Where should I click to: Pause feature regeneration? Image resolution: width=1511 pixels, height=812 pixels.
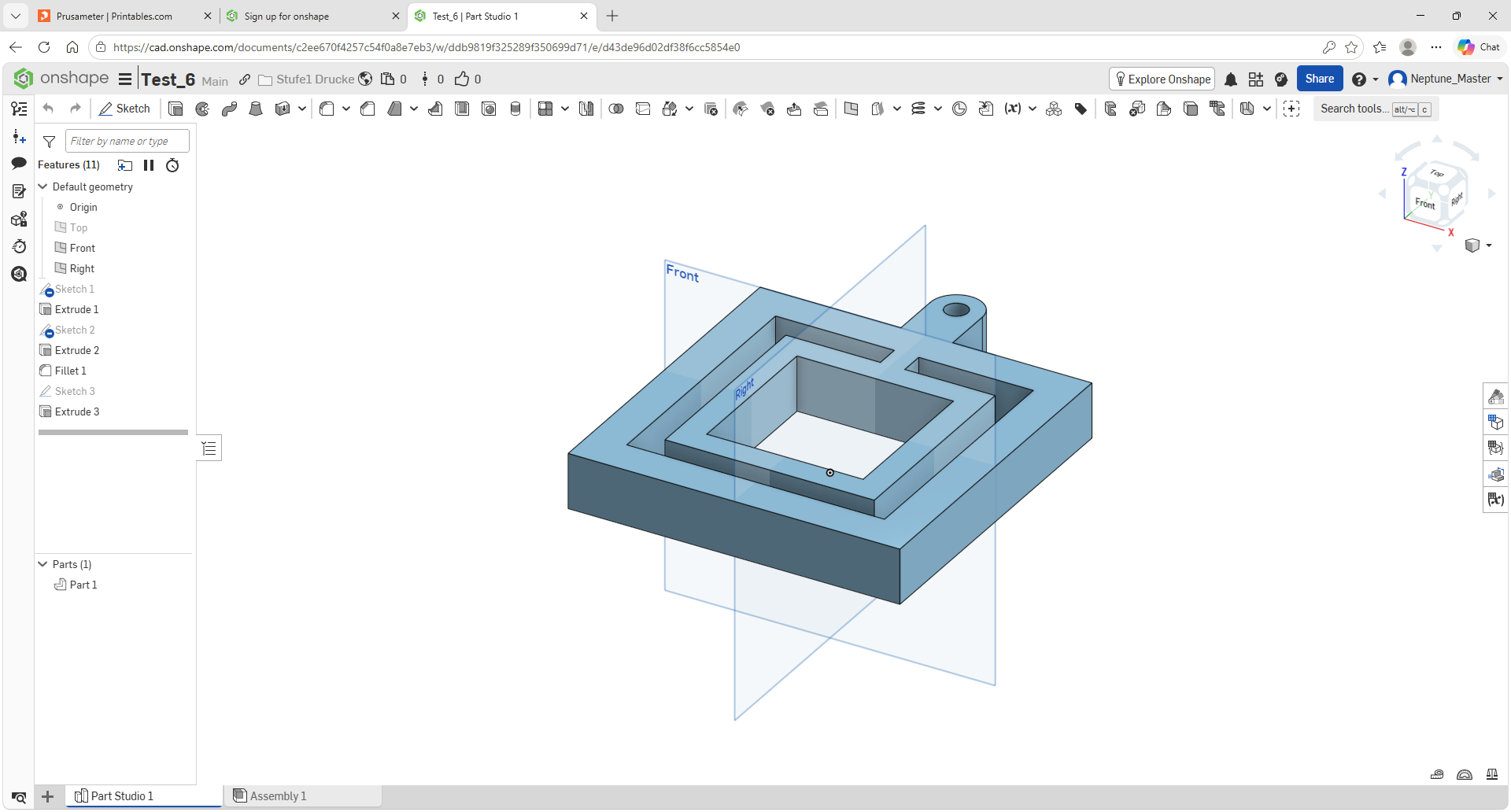149,165
